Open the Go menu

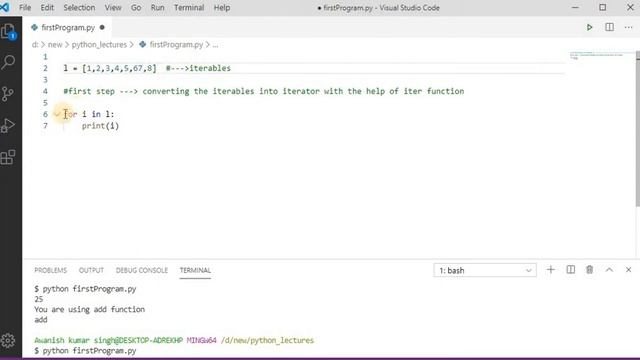coord(136,8)
